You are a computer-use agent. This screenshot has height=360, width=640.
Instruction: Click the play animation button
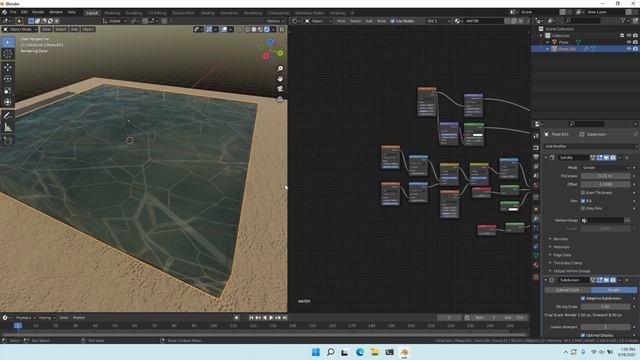[x=271, y=318]
